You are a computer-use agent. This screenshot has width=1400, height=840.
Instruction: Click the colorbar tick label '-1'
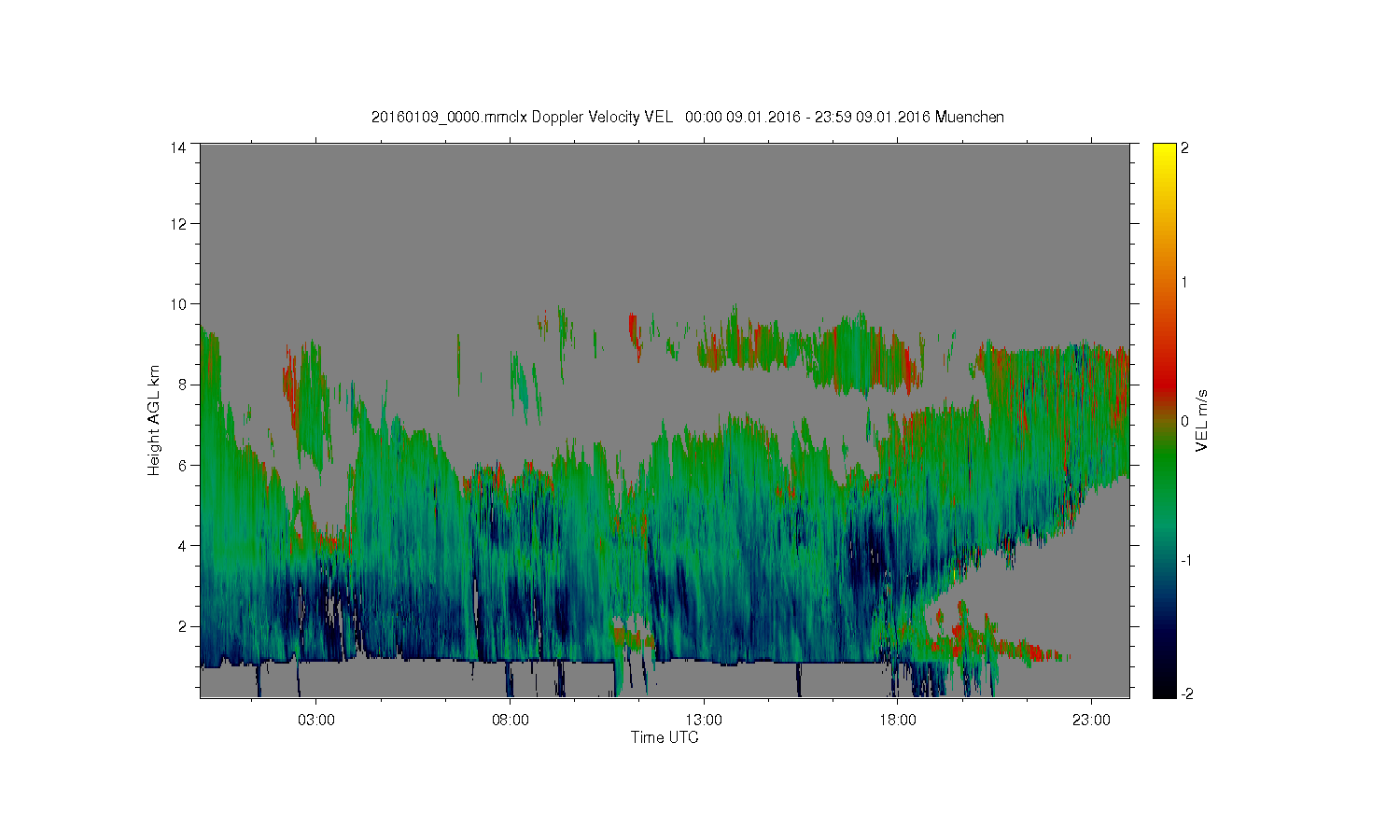(x=1188, y=560)
